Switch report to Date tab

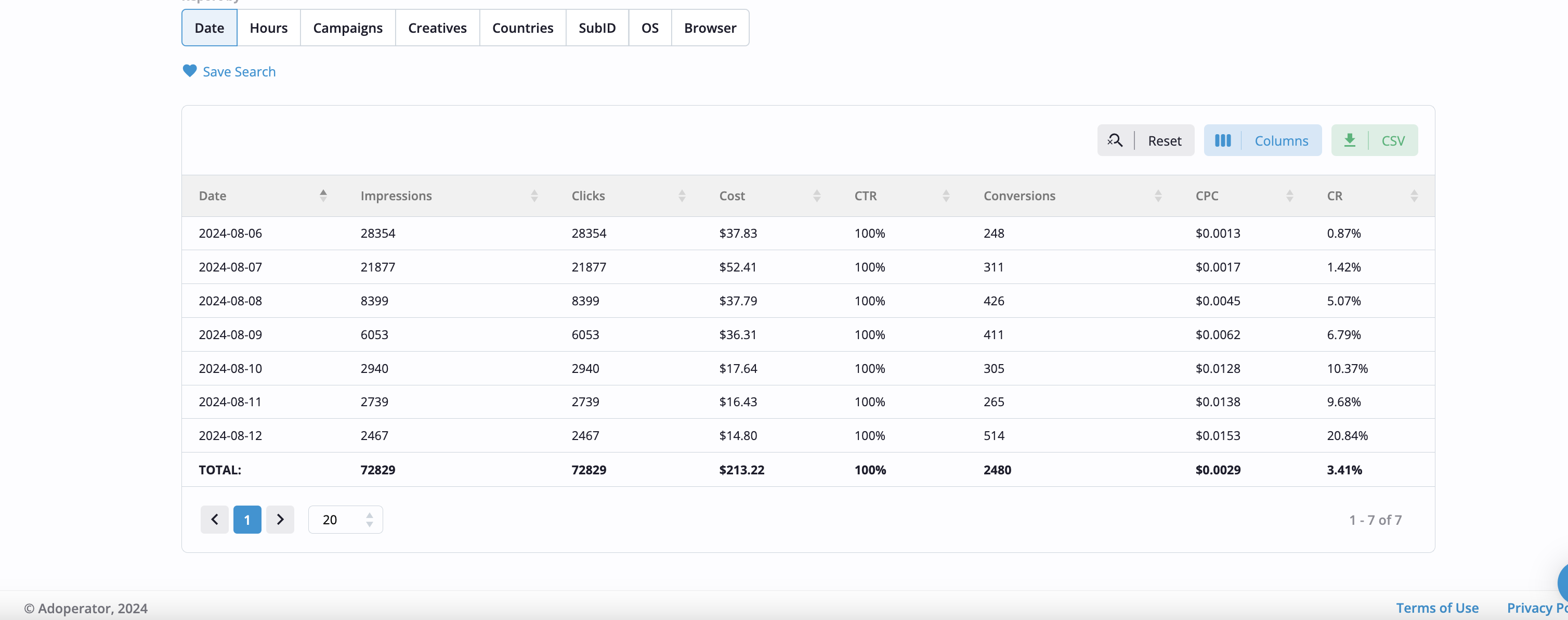tap(210, 28)
